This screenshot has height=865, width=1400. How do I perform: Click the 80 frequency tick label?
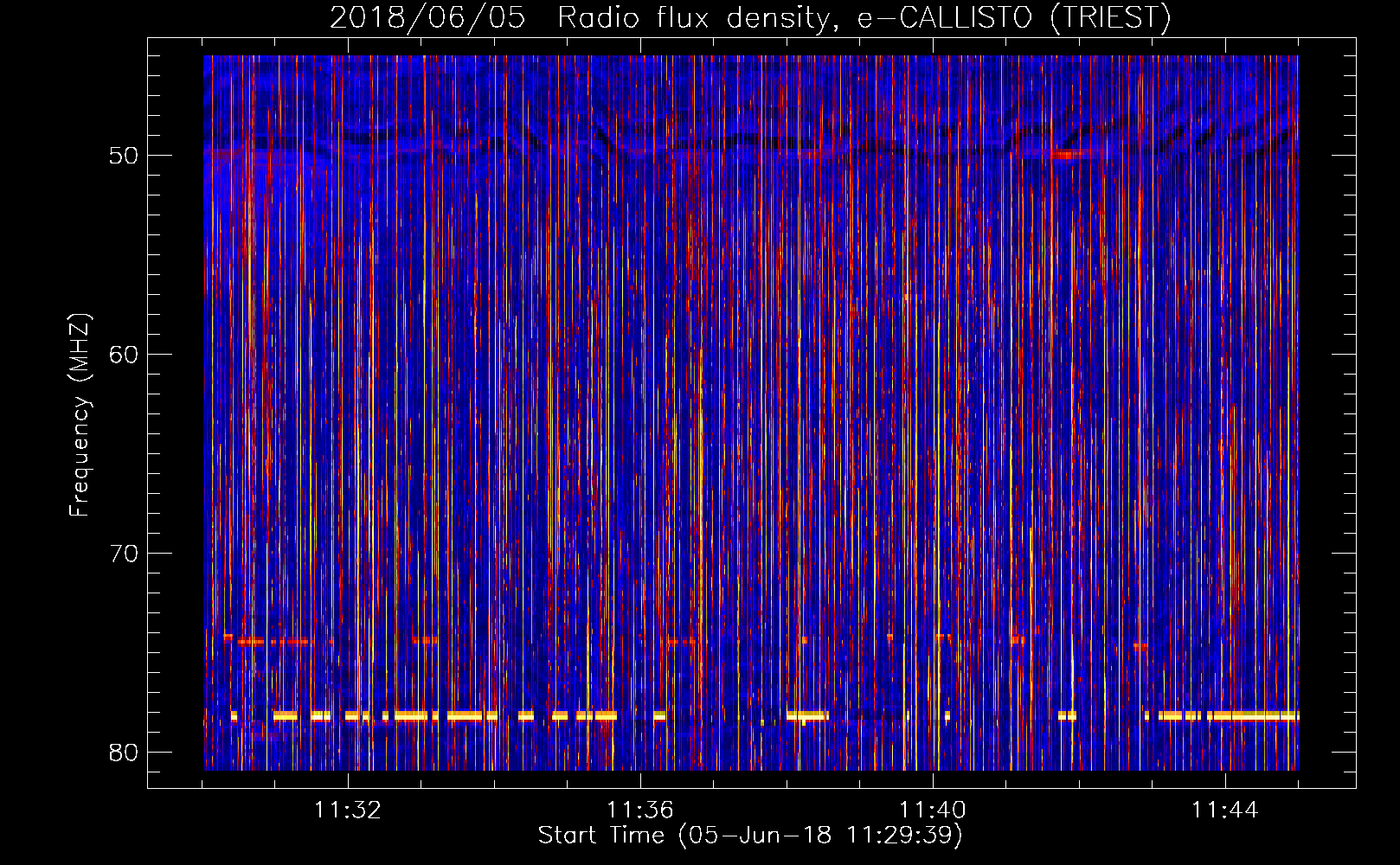point(124,753)
